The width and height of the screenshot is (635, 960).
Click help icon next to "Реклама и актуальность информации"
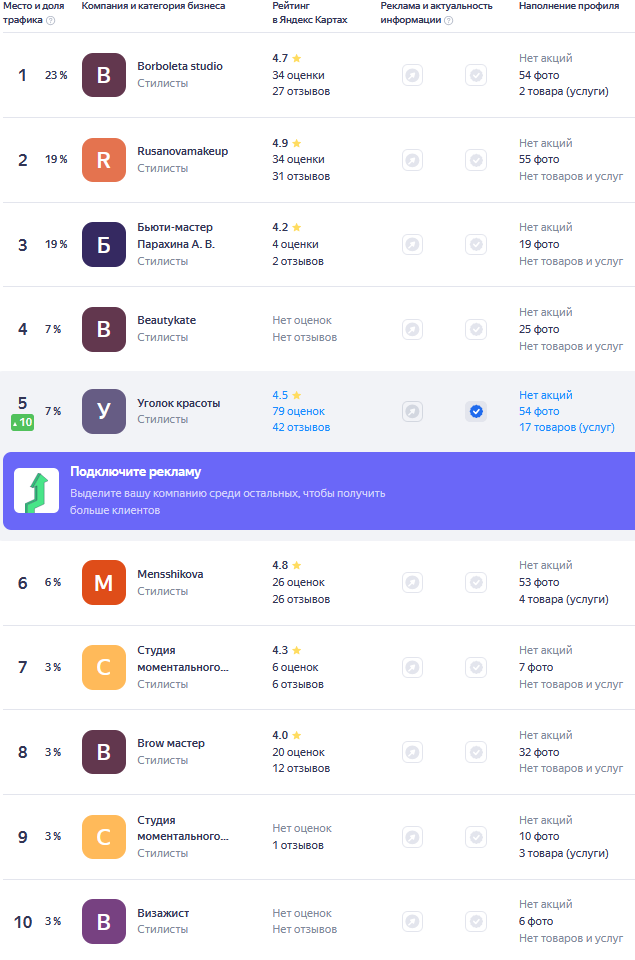click(448, 20)
